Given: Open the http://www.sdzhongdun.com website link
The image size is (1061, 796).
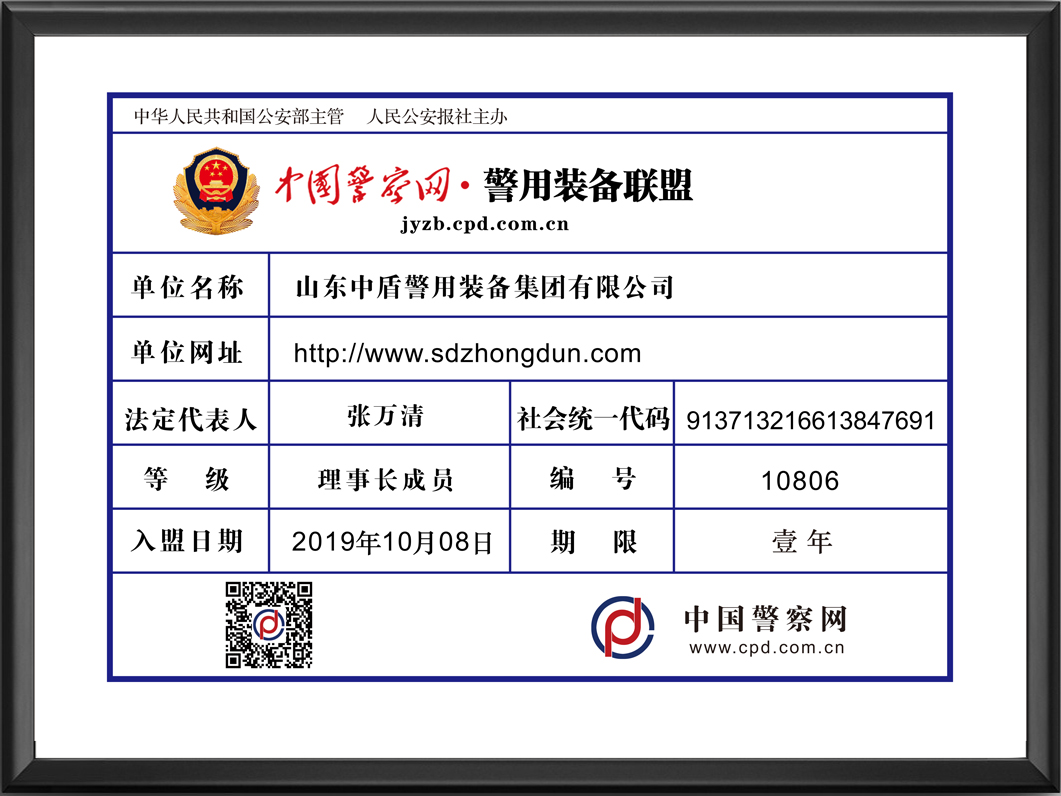Looking at the screenshot, I should (467, 353).
